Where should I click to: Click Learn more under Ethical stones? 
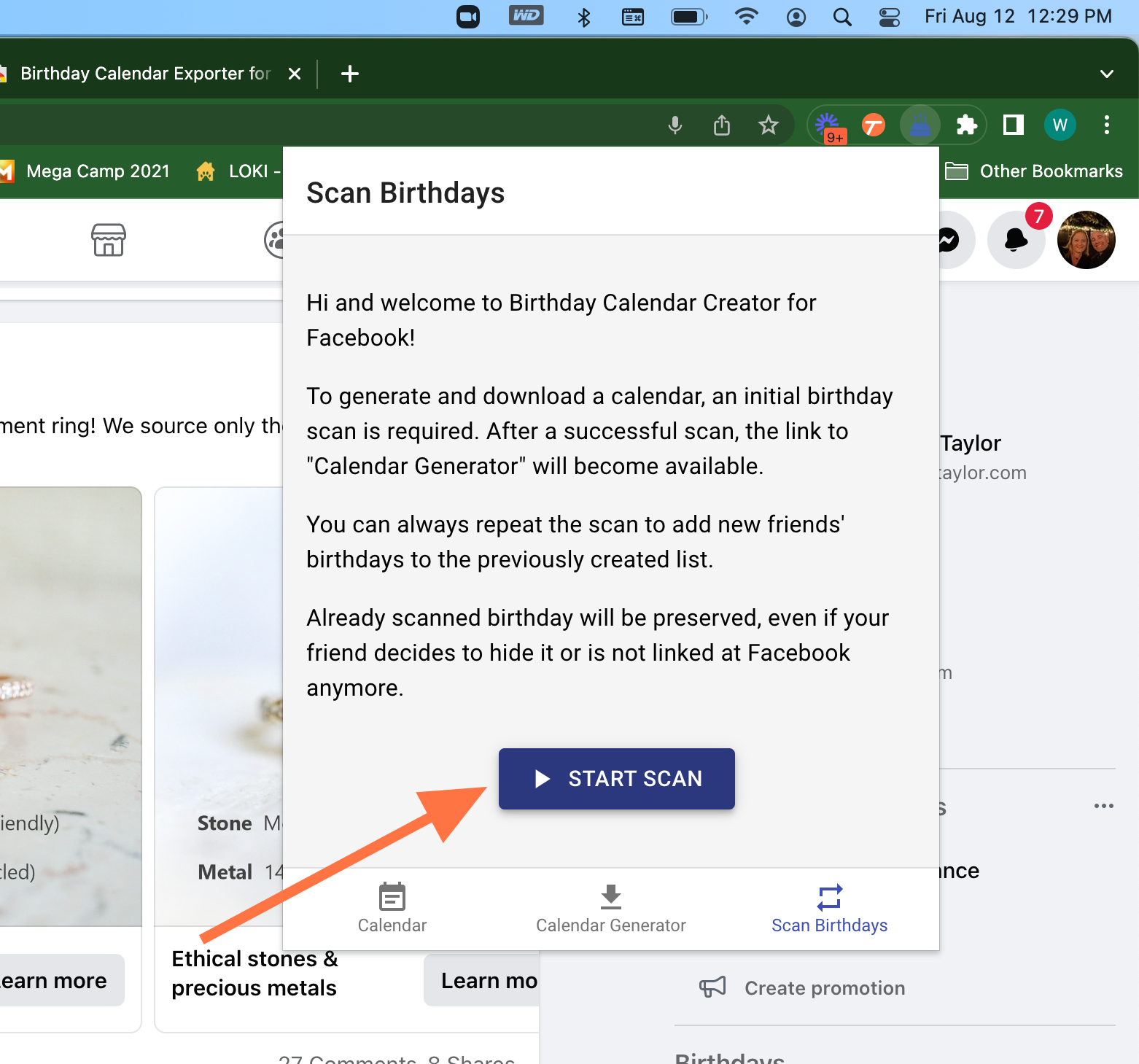482,980
